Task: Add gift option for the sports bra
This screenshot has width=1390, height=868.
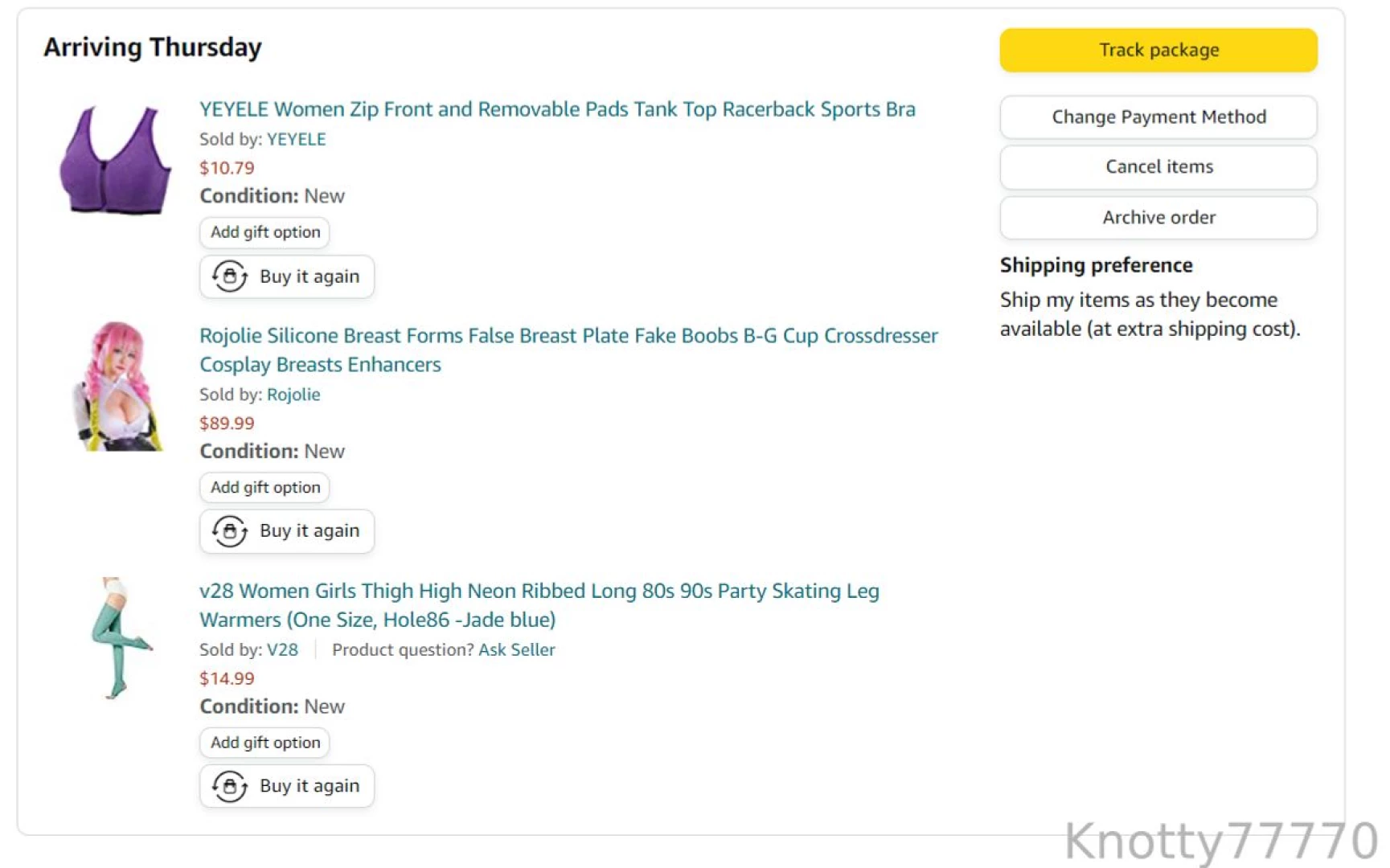Action: pos(264,232)
